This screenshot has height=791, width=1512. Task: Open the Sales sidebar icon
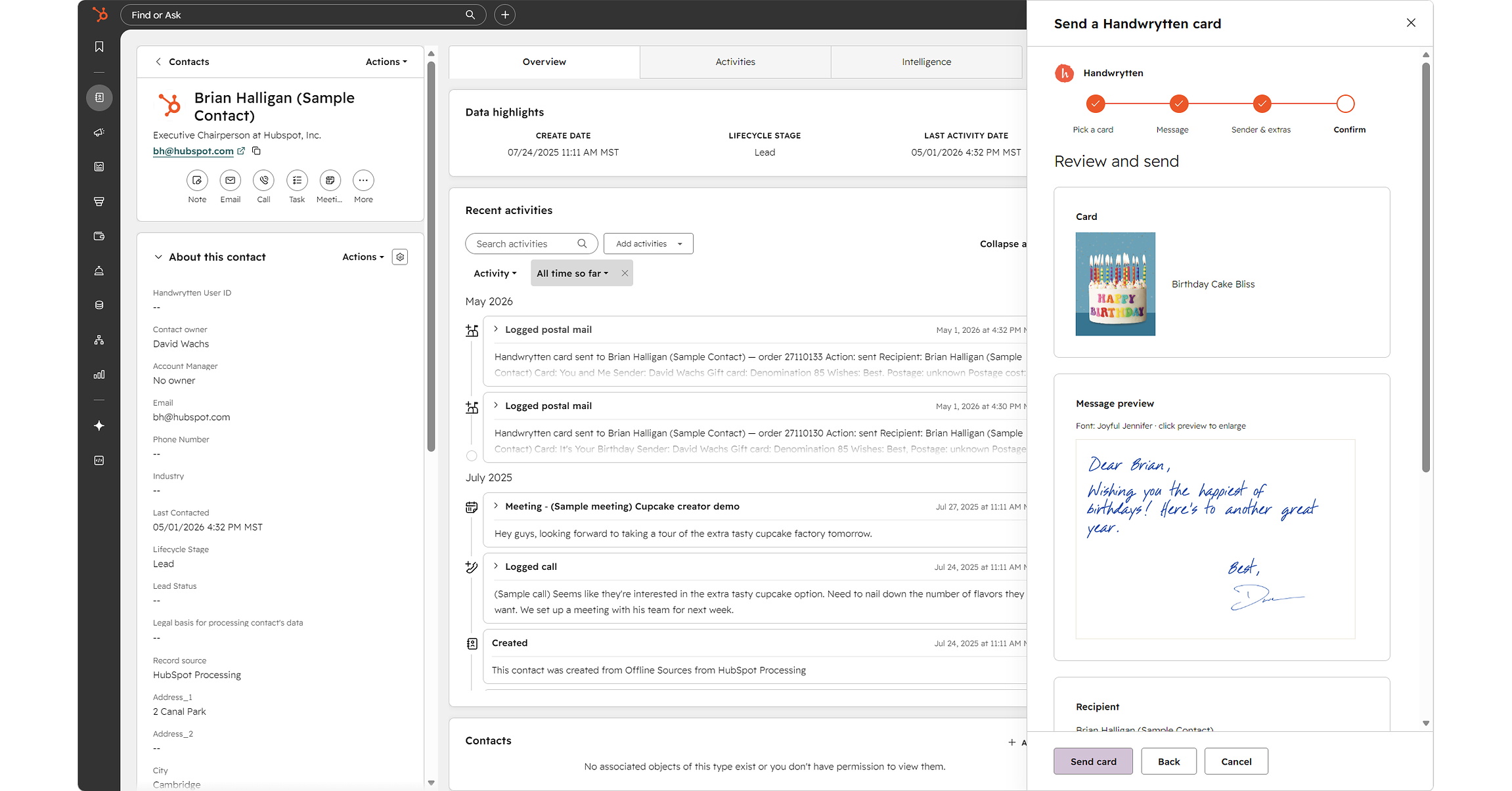point(99,202)
